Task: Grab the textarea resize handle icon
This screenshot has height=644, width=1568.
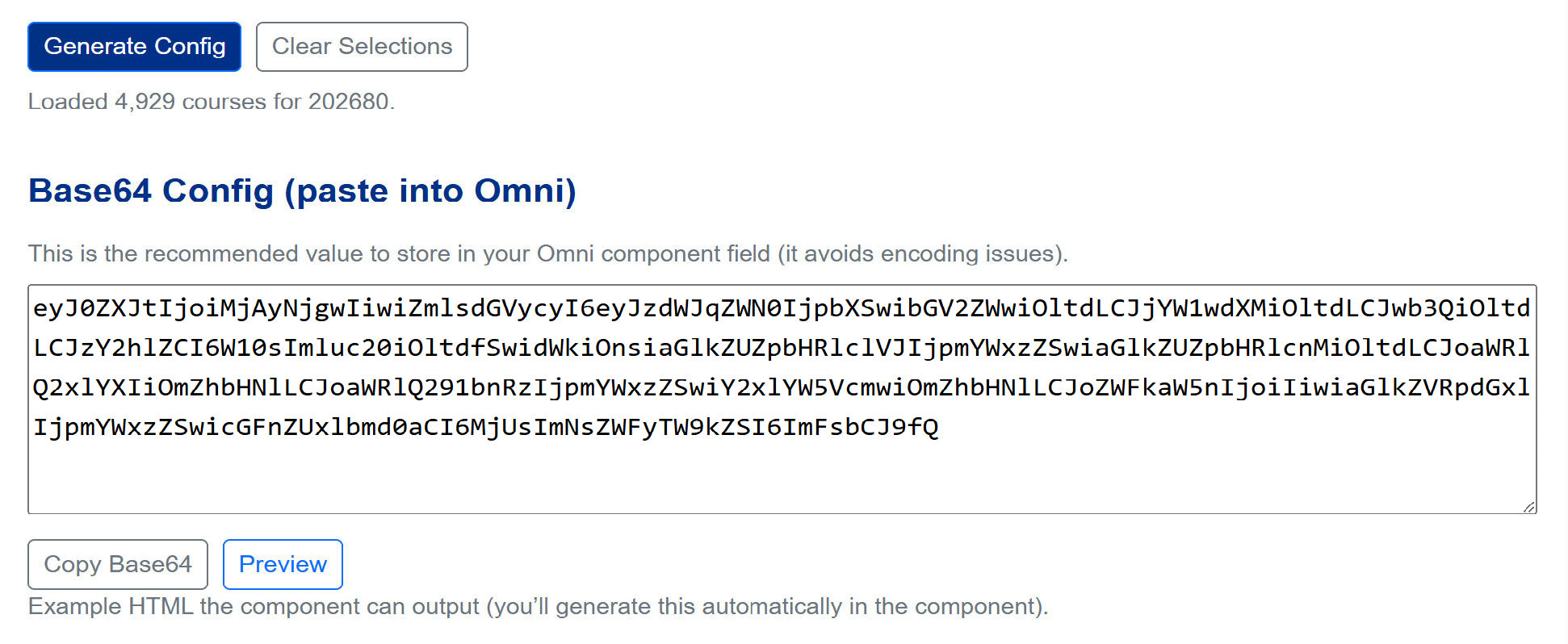Action: (x=1528, y=506)
